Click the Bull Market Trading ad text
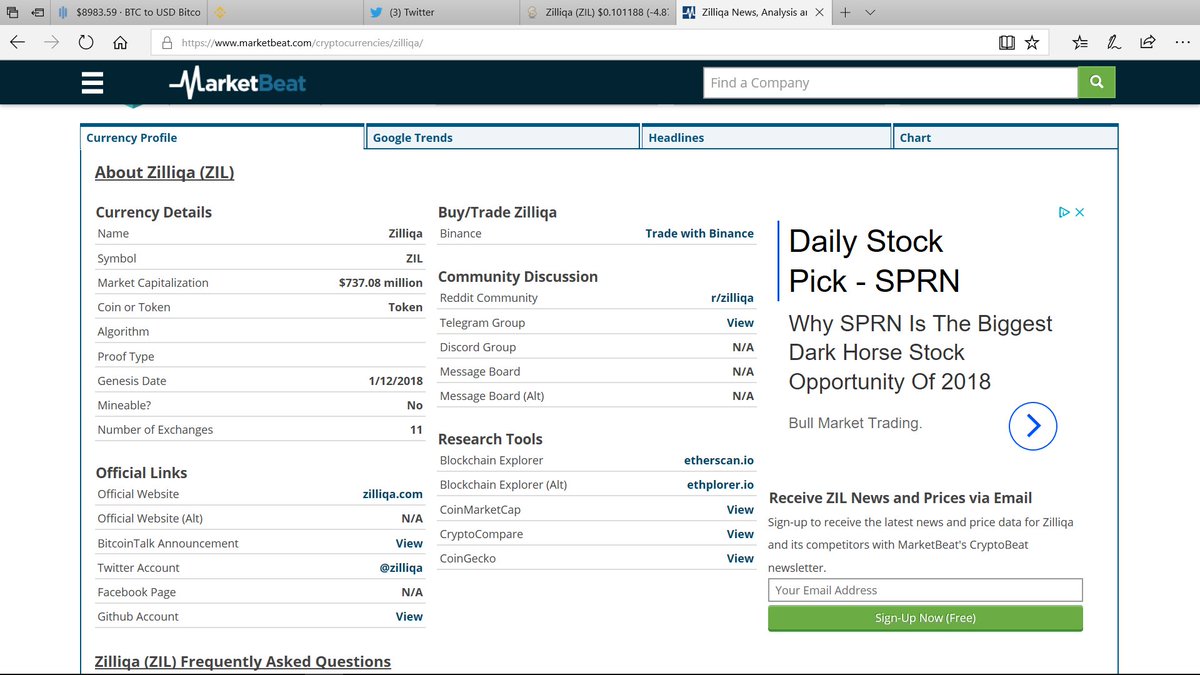The height and width of the screenshot is (675, 1200). pos(855,423)
